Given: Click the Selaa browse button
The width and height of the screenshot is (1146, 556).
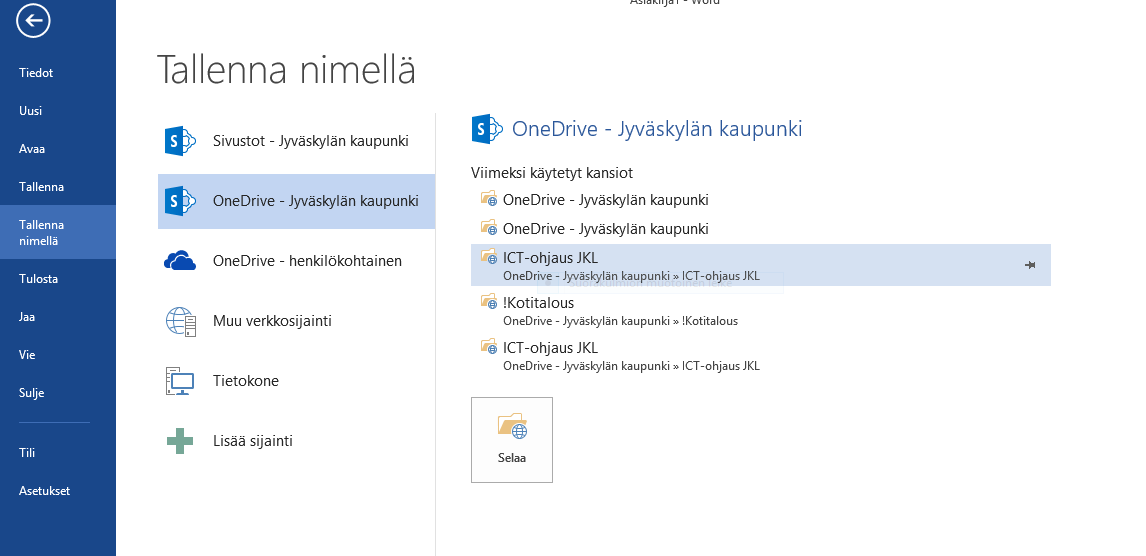Looking at the screenshot, I should 511,440.
